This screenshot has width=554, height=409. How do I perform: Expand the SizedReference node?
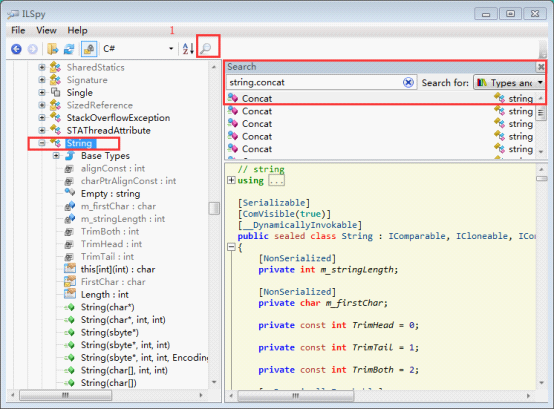pos(42,105)
